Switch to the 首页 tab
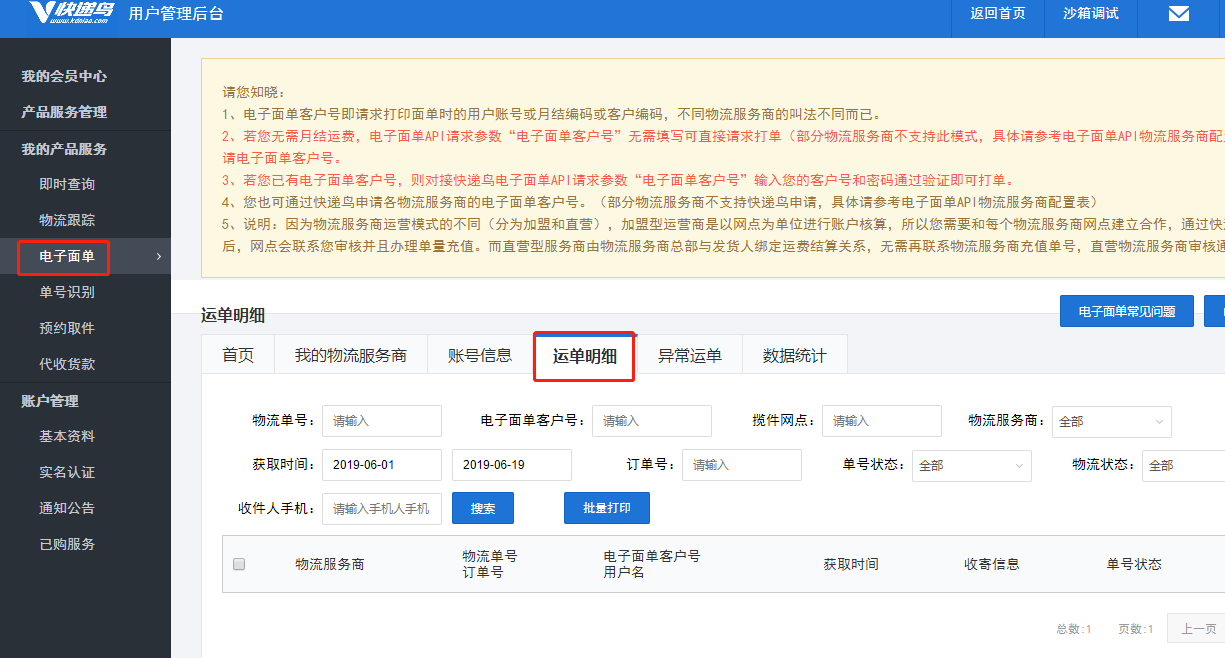 point(238,355)
